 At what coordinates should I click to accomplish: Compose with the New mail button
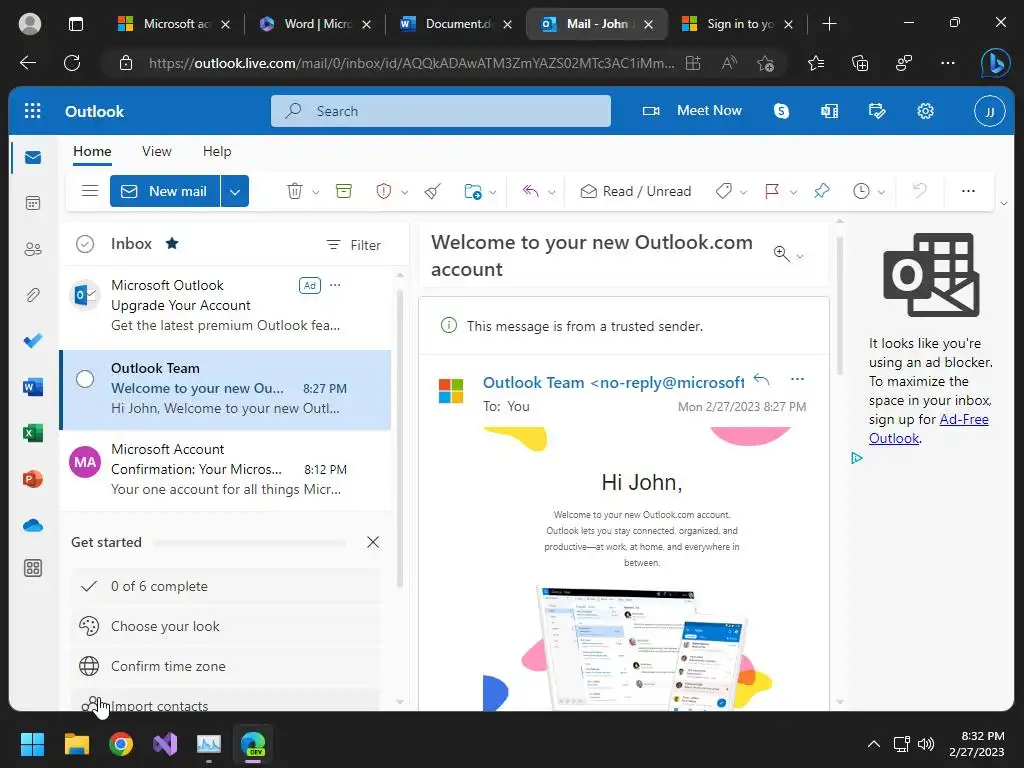point(165,191)
